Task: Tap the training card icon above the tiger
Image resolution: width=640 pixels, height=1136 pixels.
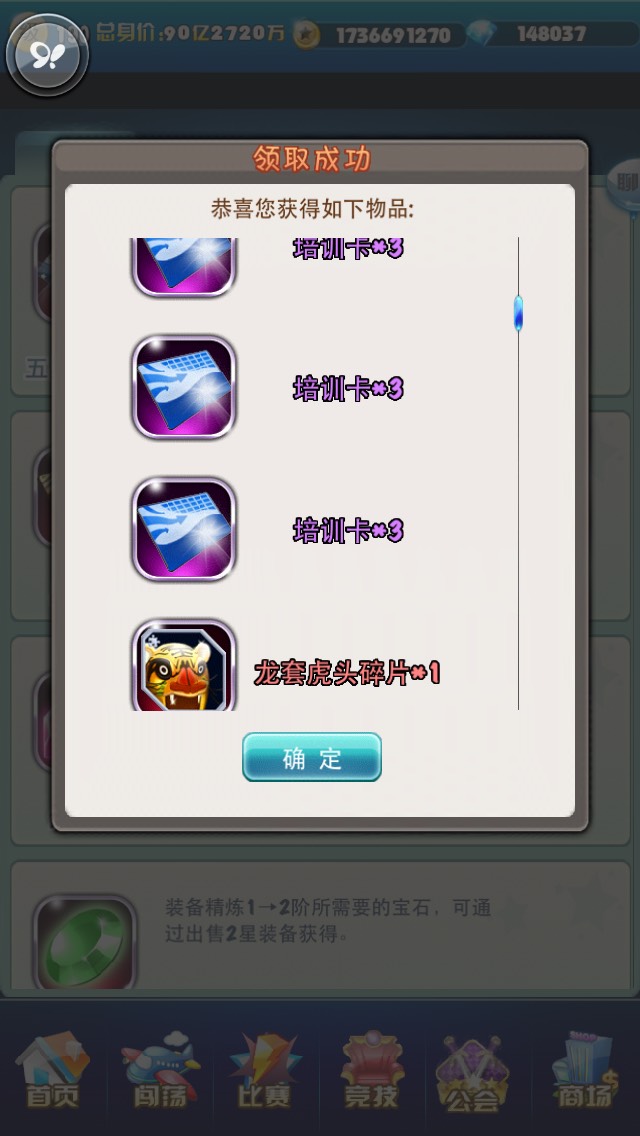Action: 184,529
